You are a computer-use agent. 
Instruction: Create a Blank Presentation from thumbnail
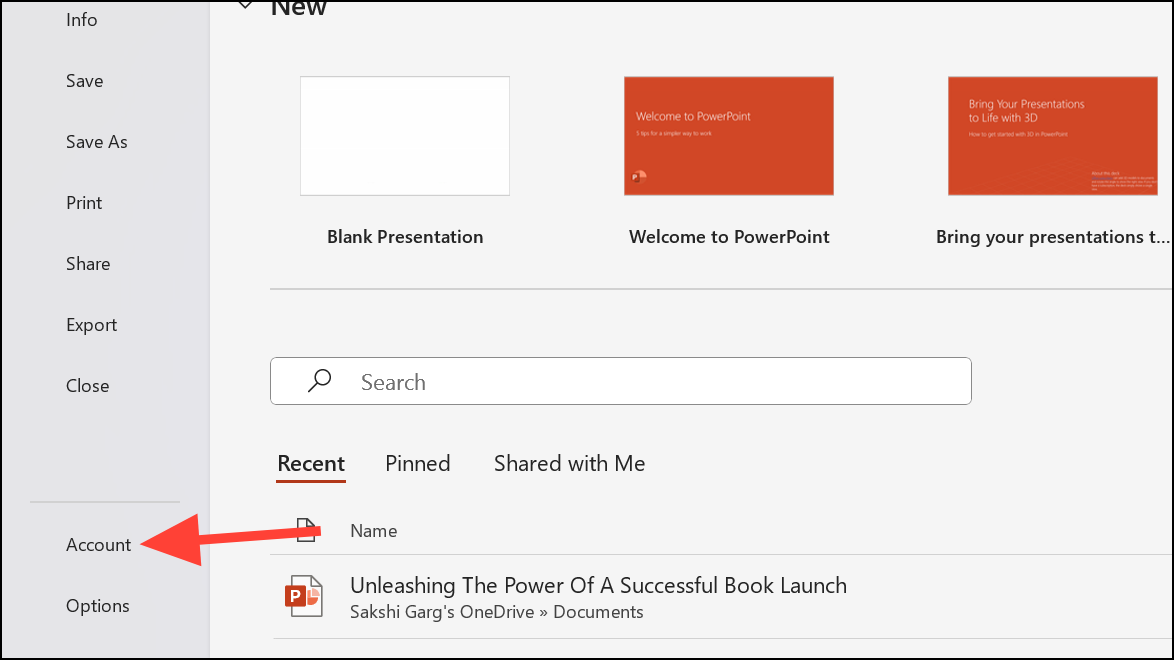(x=405, y=136)
